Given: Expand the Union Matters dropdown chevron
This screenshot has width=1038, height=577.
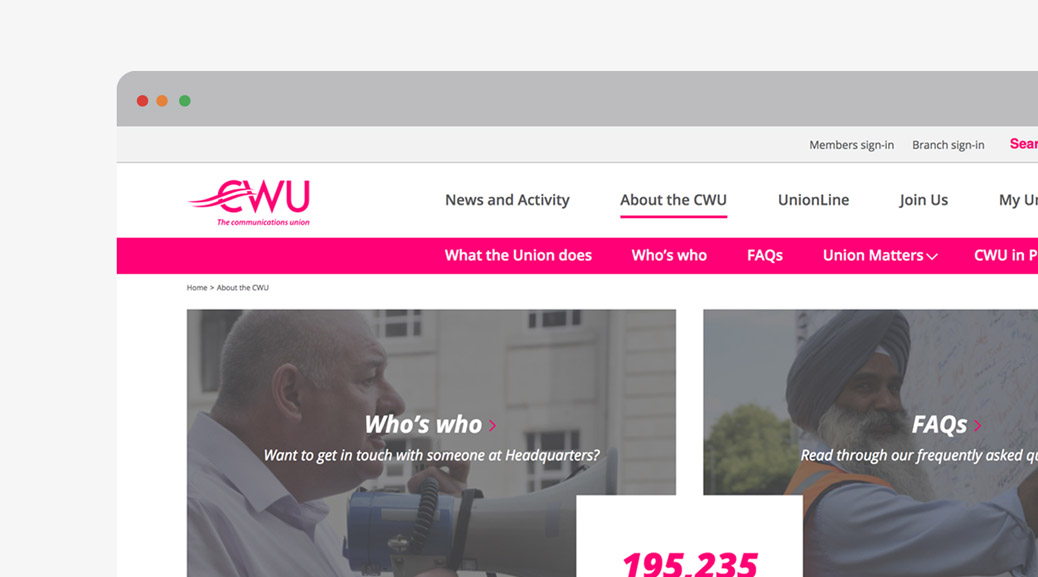Looking at the screenshot, I should [932, 257].
